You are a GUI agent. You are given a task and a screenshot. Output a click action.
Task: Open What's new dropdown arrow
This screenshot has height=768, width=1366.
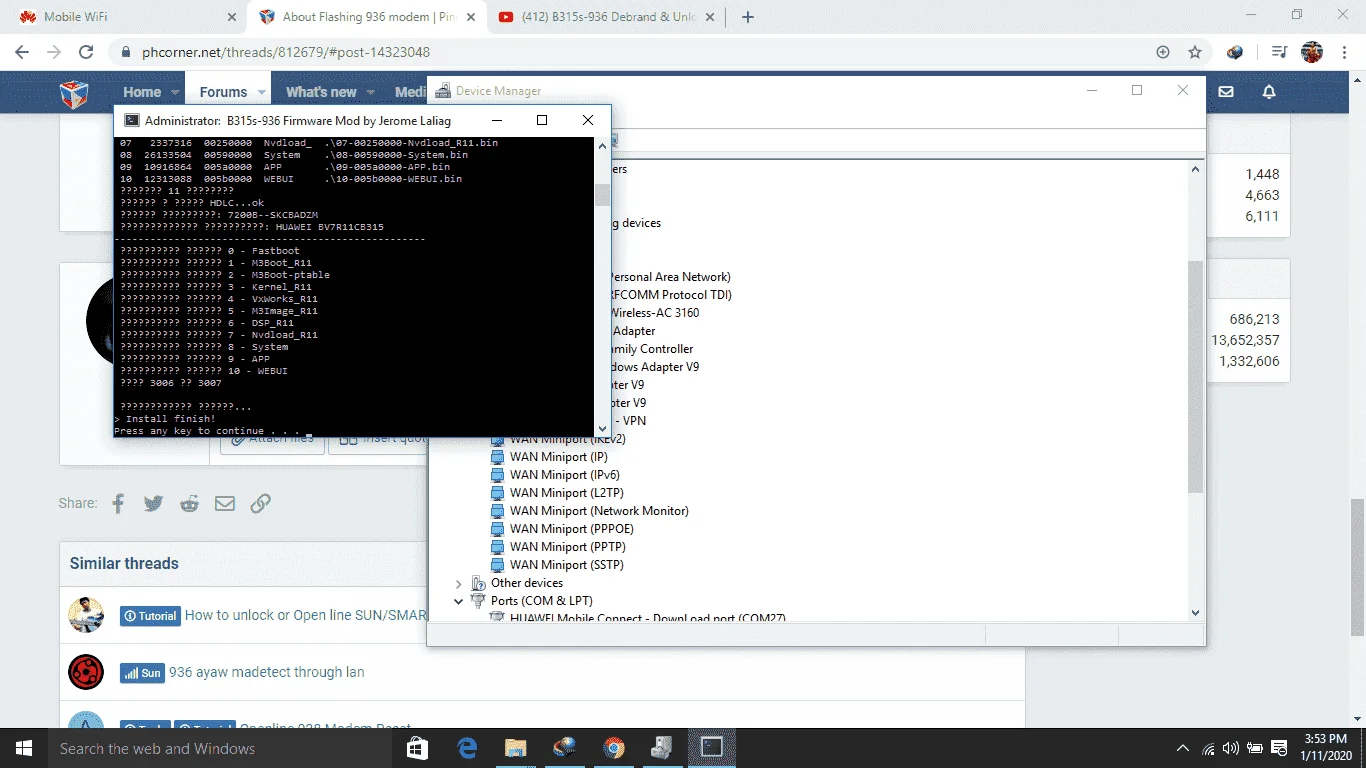pos(371,92)
